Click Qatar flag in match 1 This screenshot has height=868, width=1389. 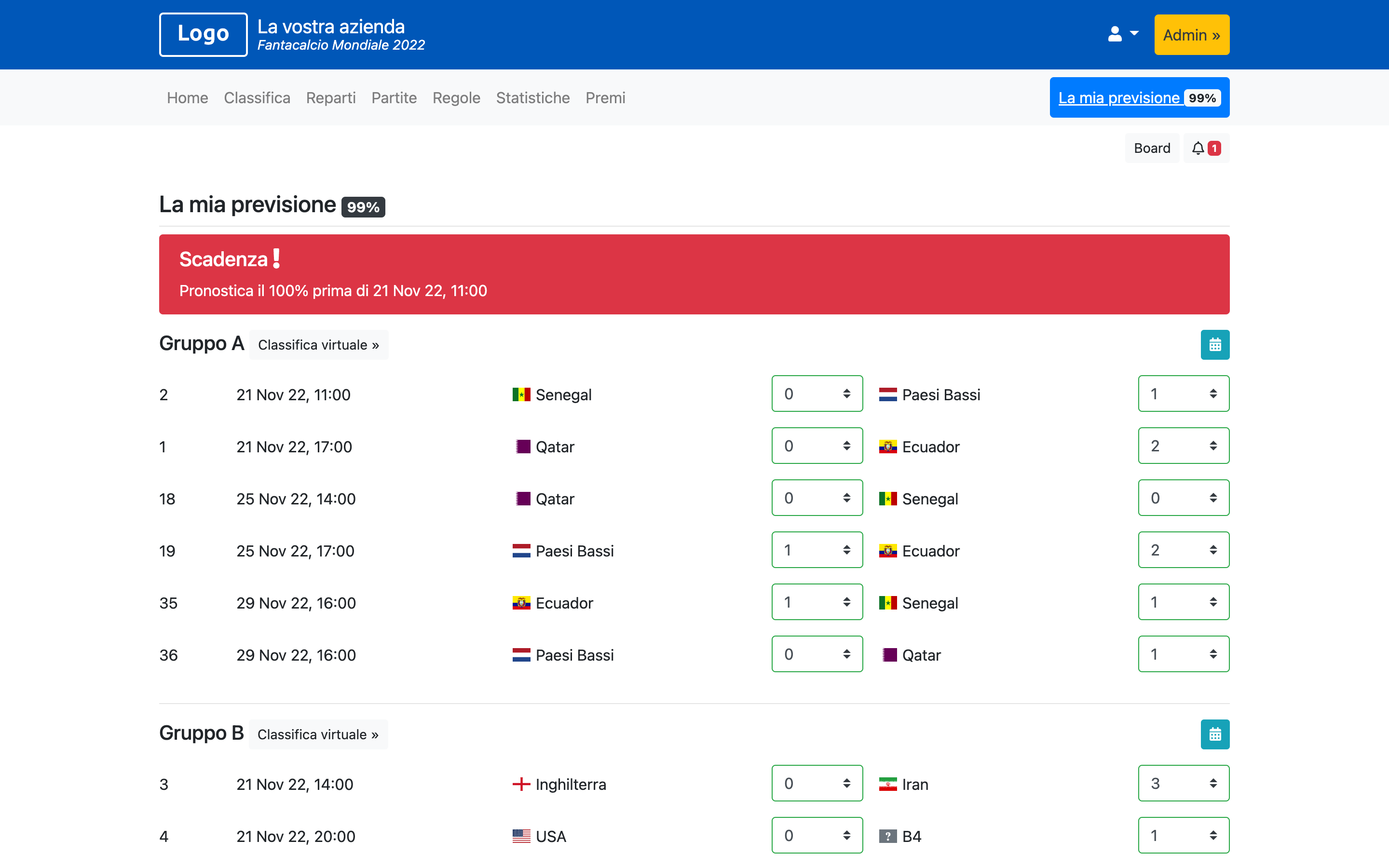[522, 447]
